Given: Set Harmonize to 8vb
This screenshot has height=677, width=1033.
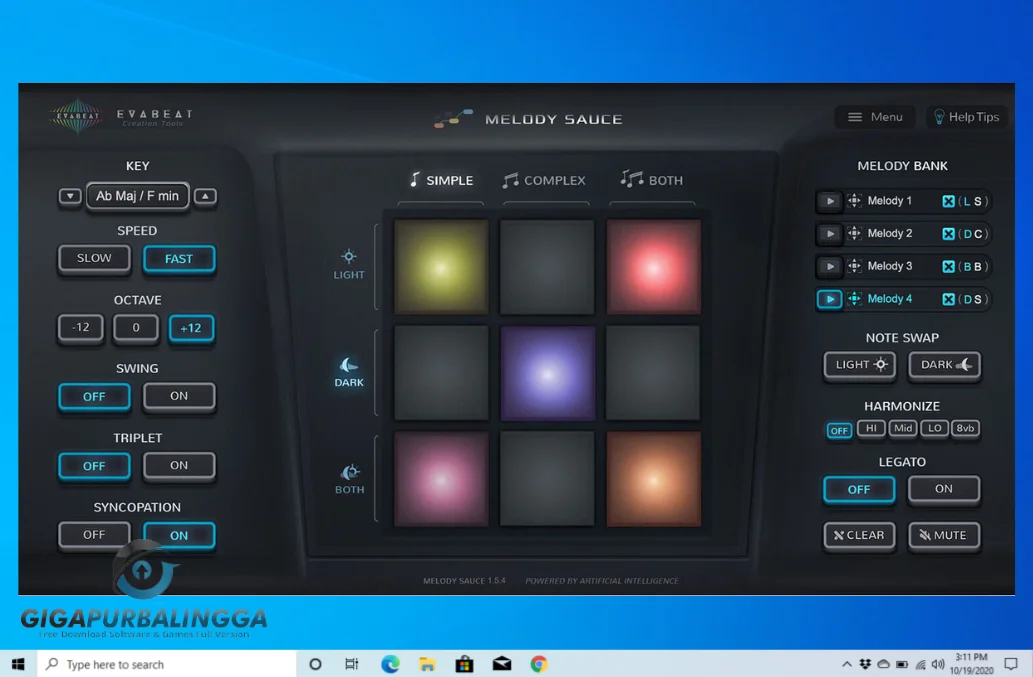Looking at the screenshot, I should click(x=965, y=428).
